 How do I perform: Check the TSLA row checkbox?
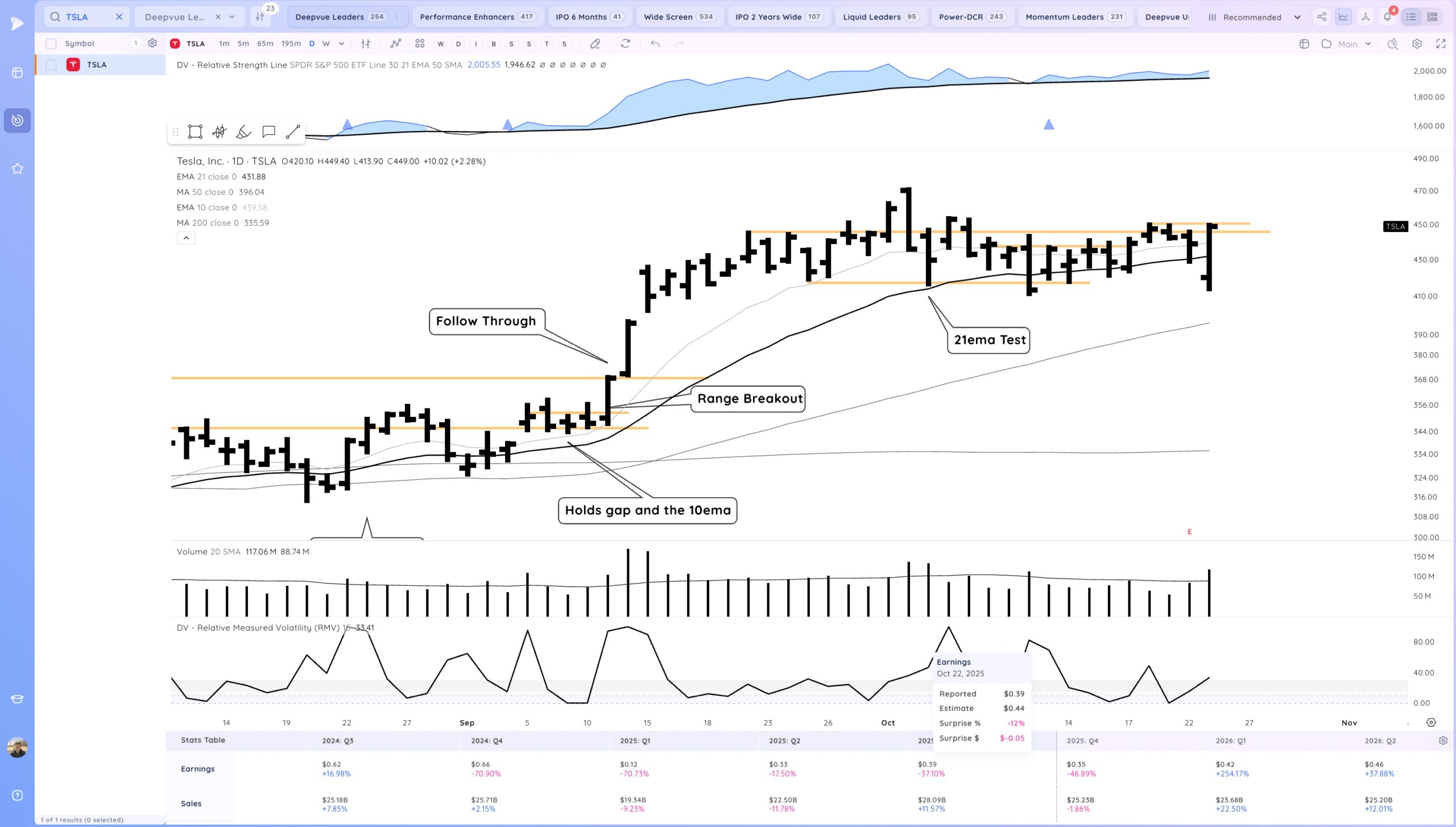coord(51,65)
